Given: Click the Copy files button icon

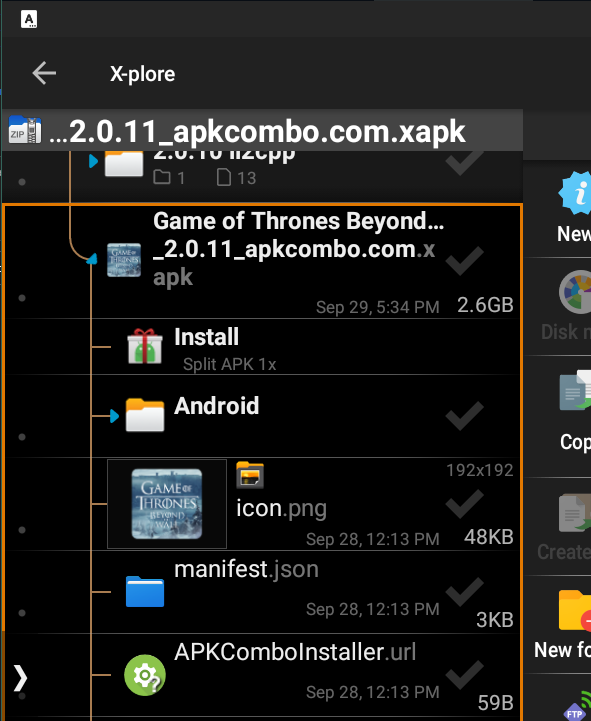Looking at the screenshot, I should pos(575,391).
